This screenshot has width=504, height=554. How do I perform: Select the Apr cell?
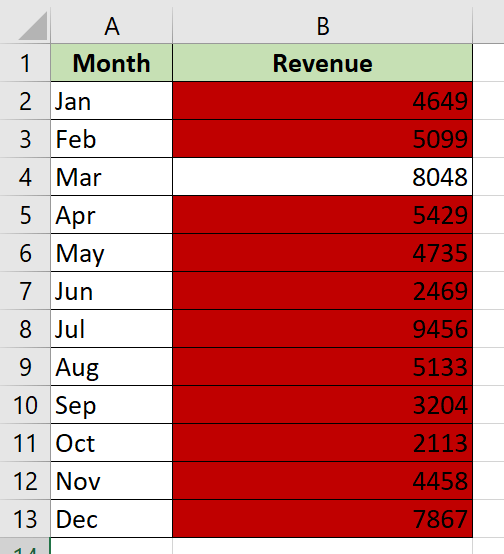112,215
